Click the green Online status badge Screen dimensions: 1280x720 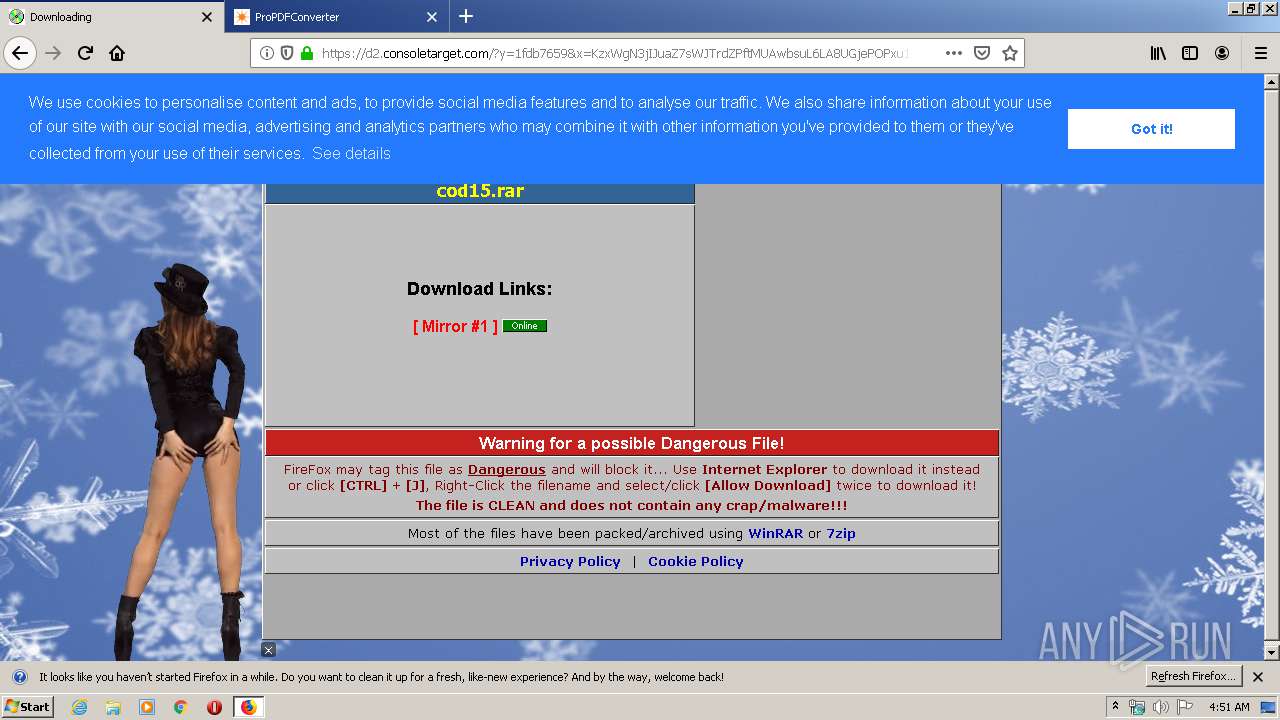[x=525, y=326]
